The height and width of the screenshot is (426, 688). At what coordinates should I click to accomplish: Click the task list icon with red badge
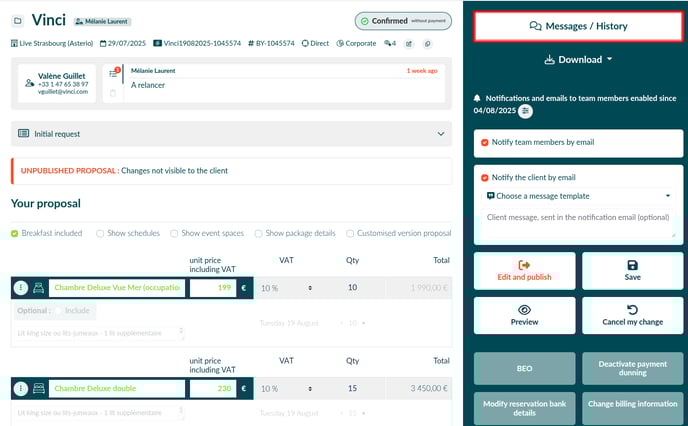point(114,73)
